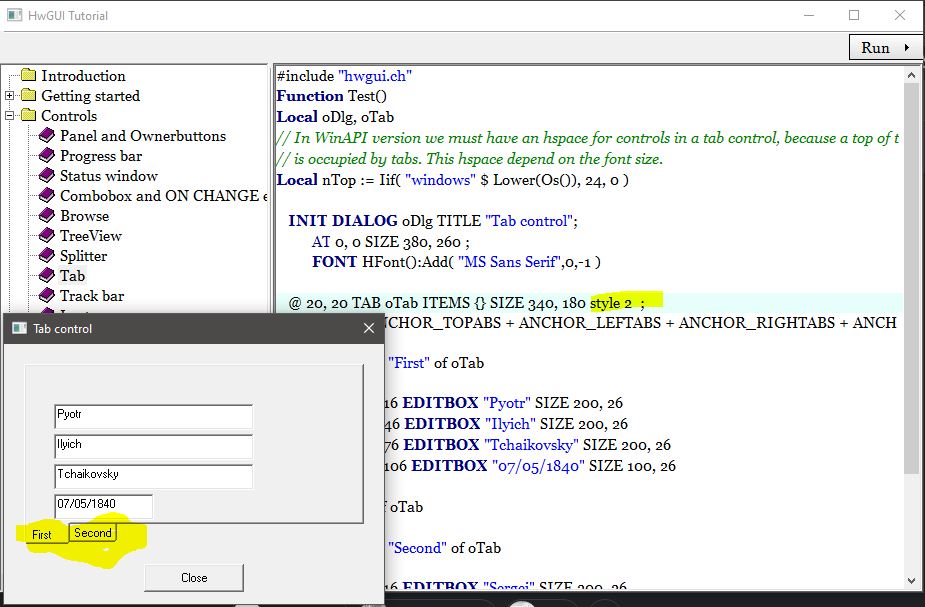Screen dimensions: 925x607
Task: Click the book icon beside Progress bar
Action: click(x=47, y=156)
